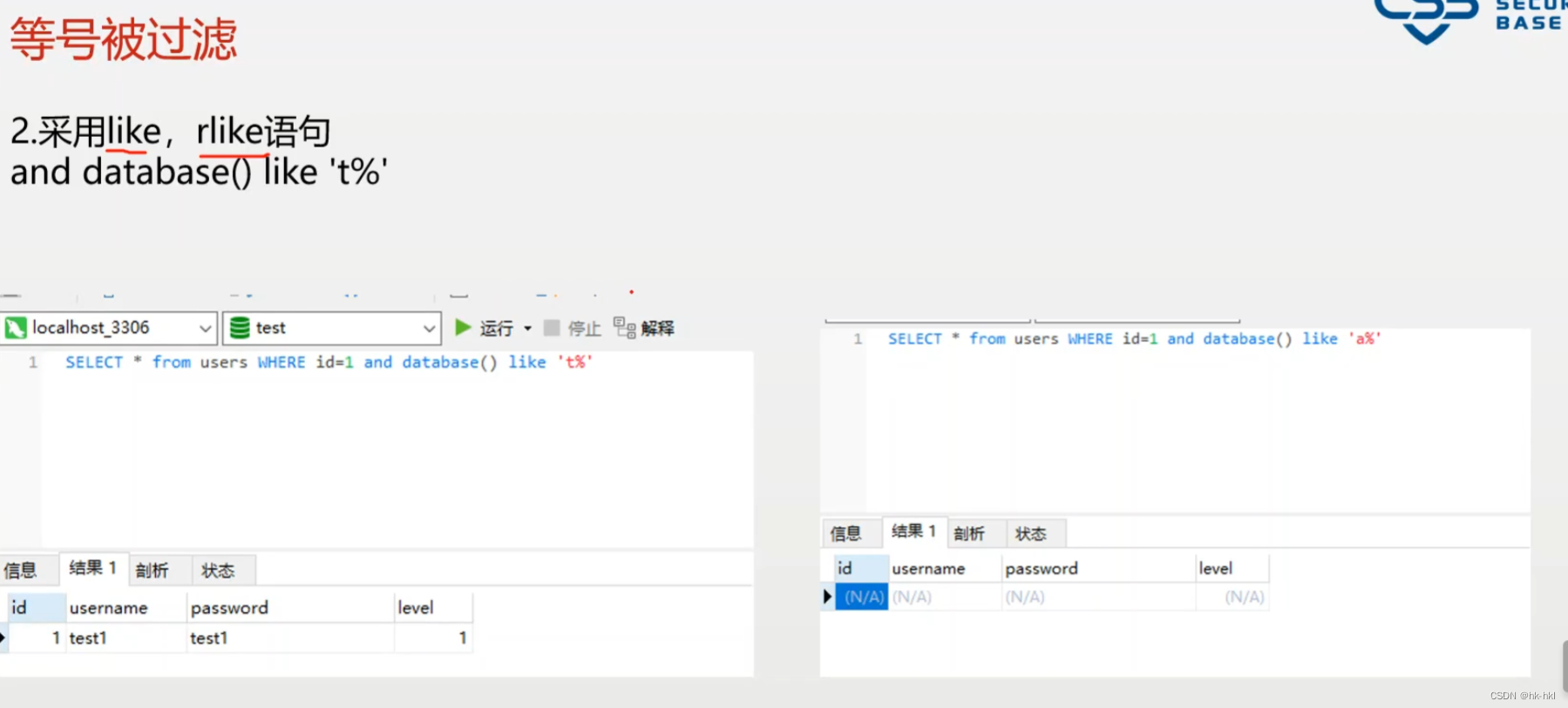Click the localhost_3306 connection icon
The height and width of the screenshot is (708, 1568).
pyautogui.click(x=16, y=328)
